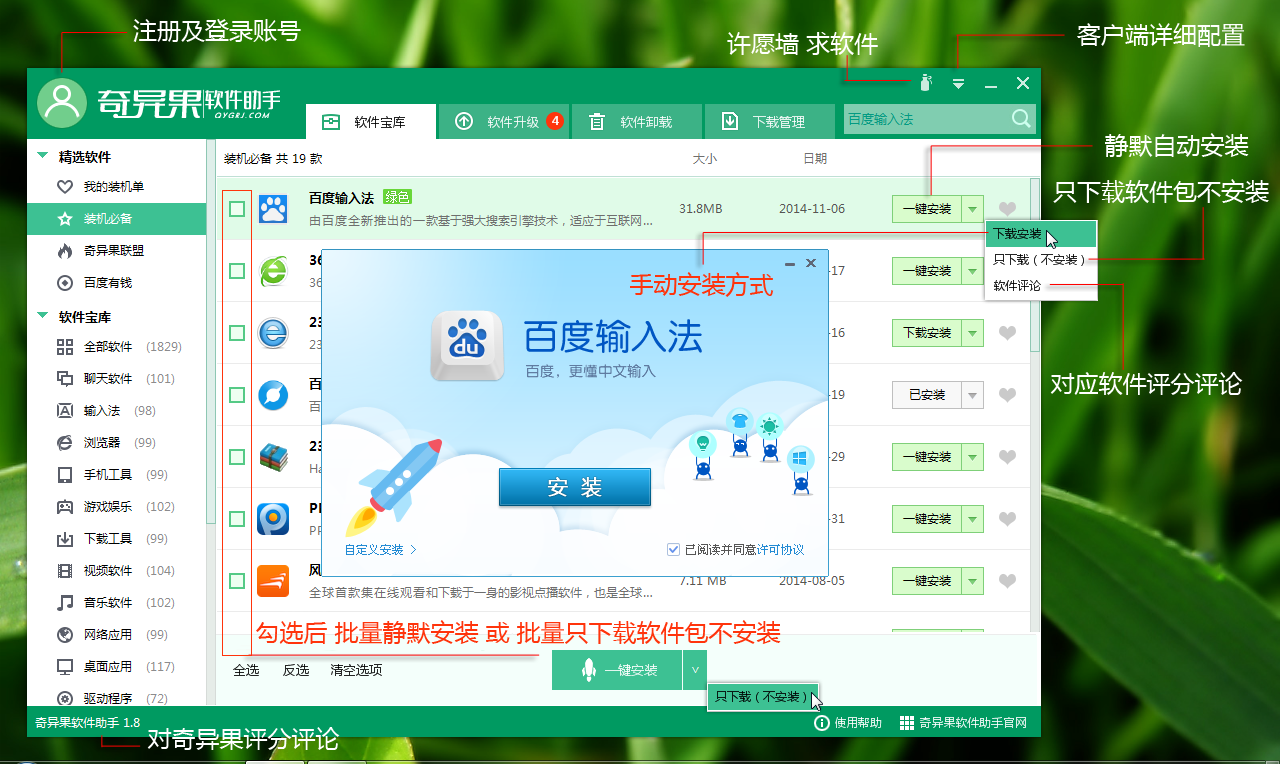The height and width of the screenshot is (764, 1280).
Task: Click the green 360 browser icon in list
Action: click(273, 271)
